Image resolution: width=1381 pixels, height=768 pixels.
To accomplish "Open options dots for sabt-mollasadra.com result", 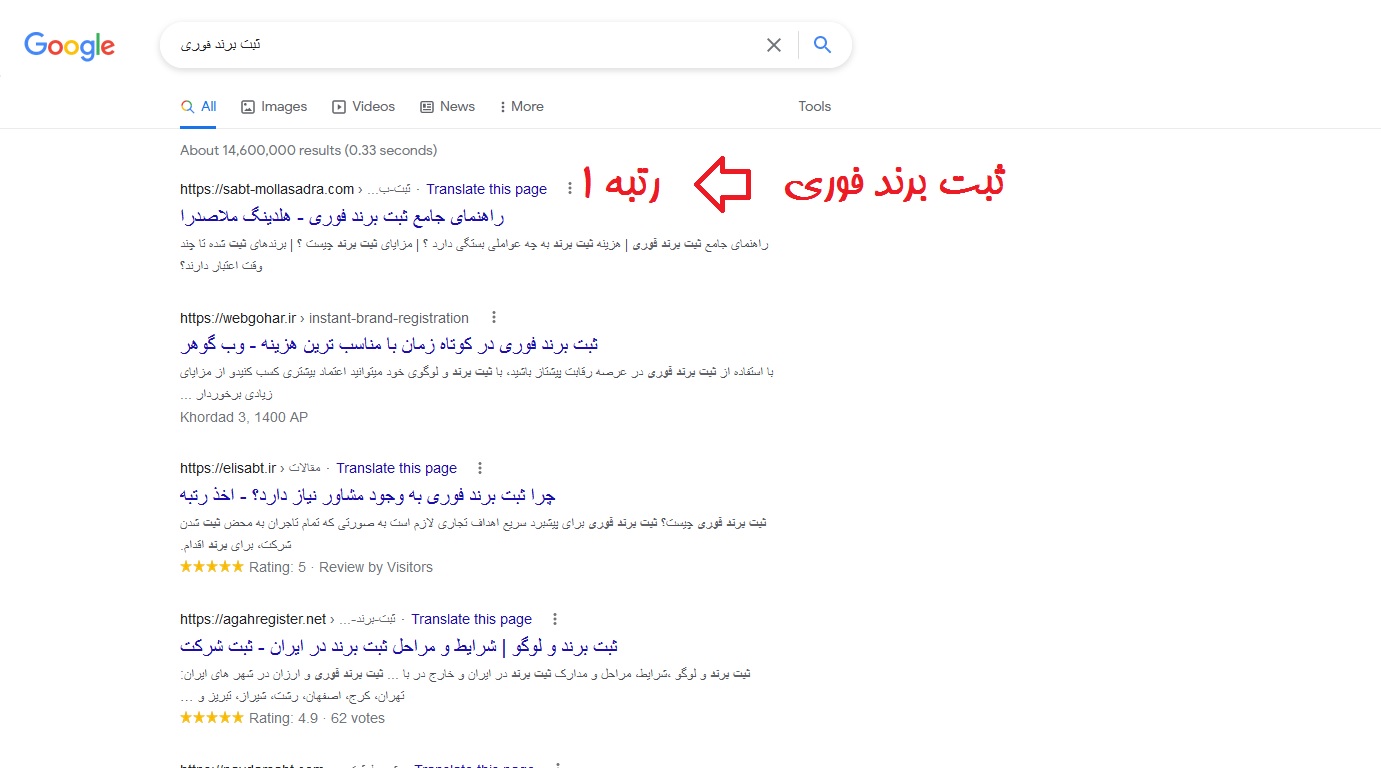I will (x=570, y=188).
